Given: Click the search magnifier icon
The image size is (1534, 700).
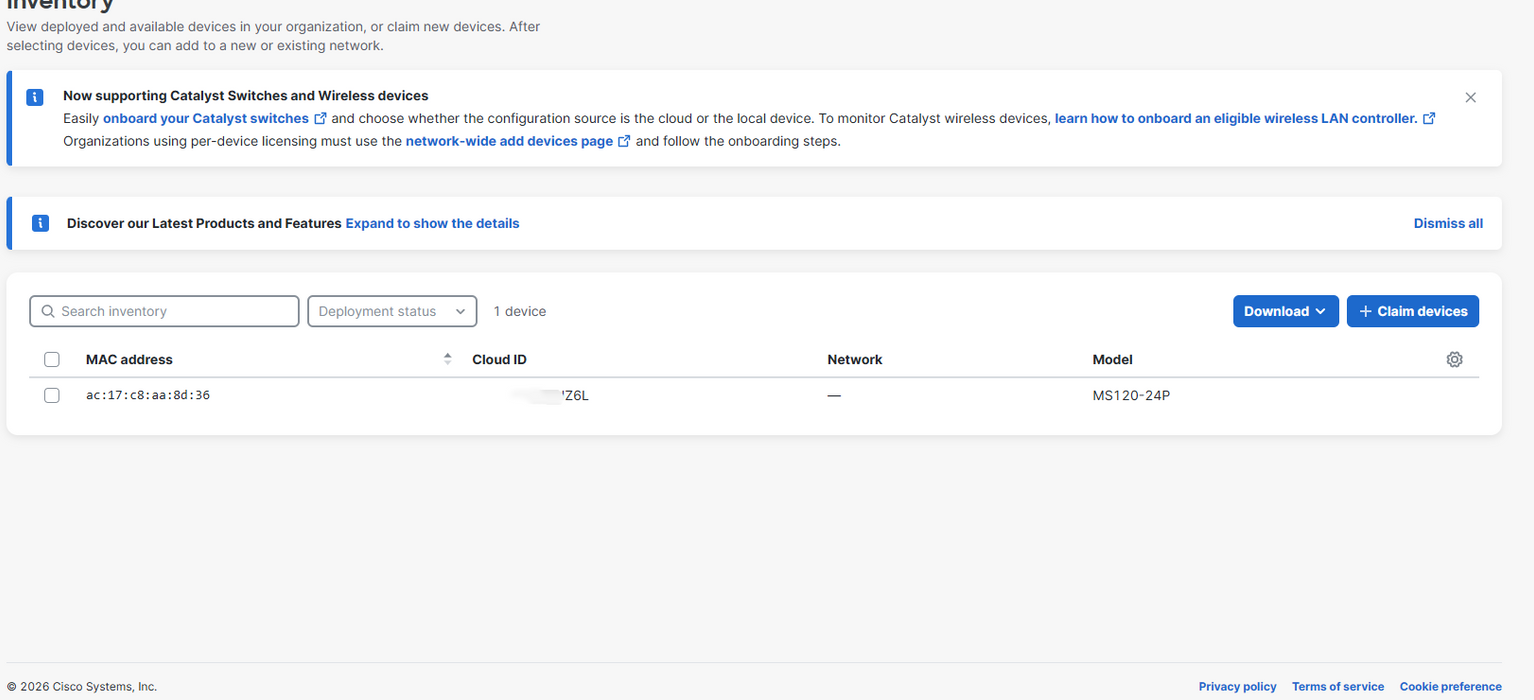Looking at the screenshot, I should tap(48, 311).
